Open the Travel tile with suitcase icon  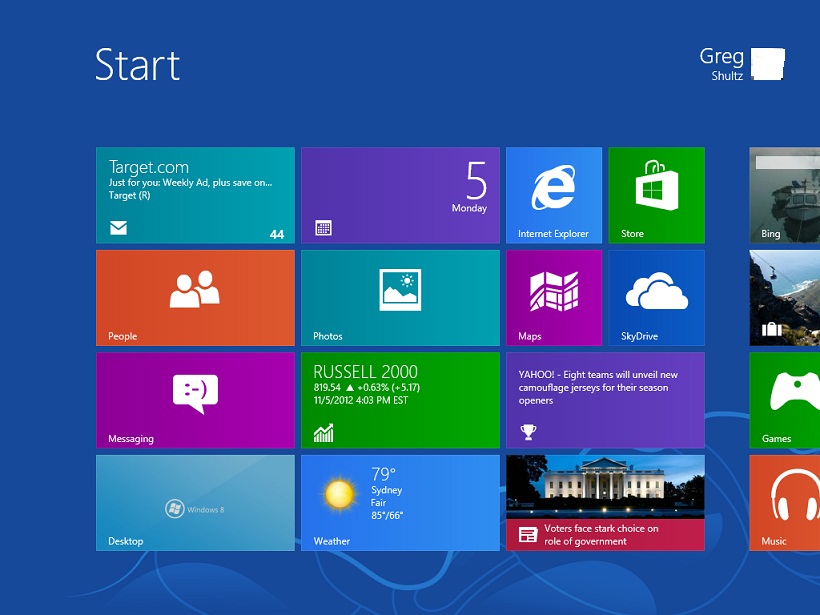click(784, 298)
